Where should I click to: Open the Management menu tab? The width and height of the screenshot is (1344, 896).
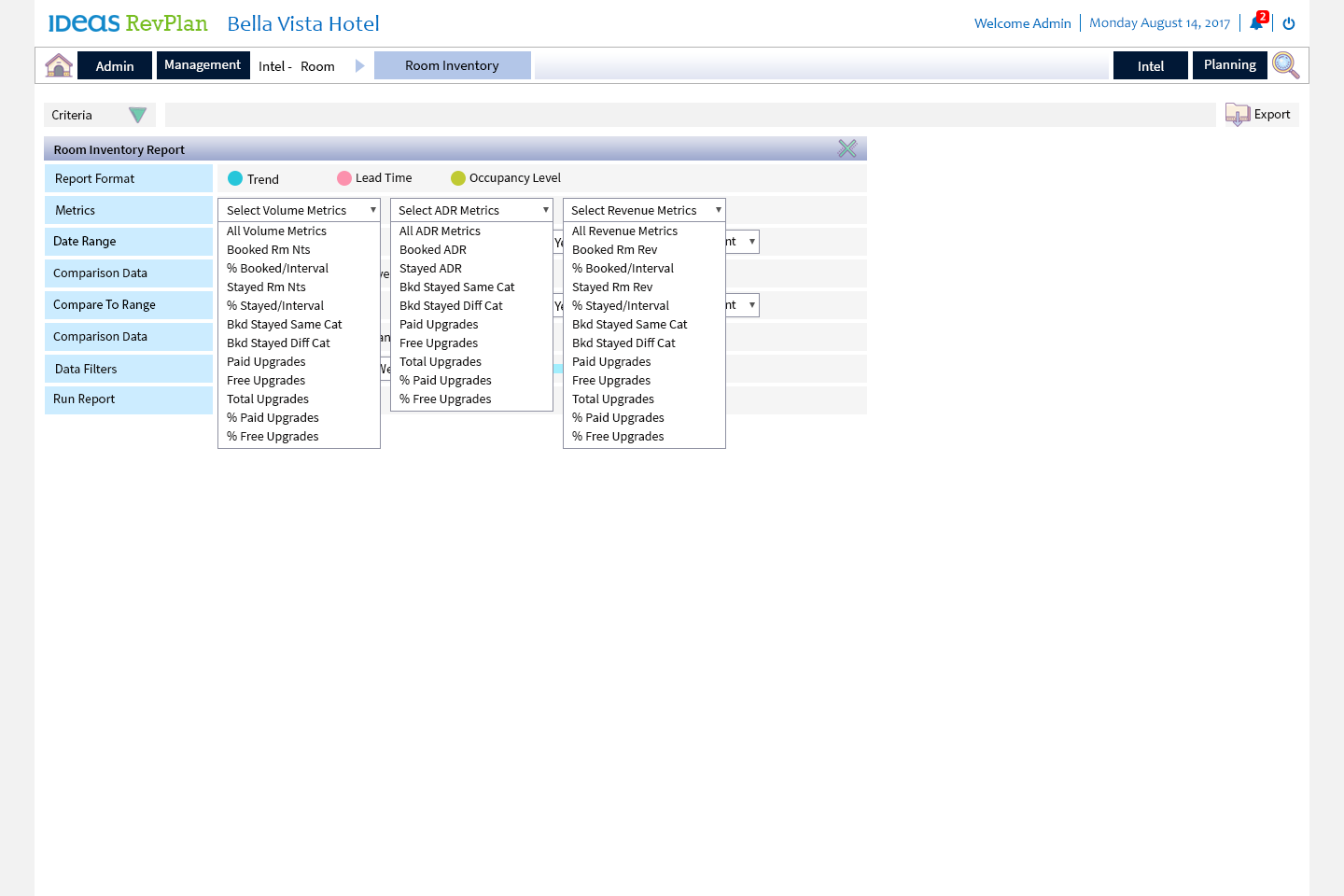click(203, 65)
